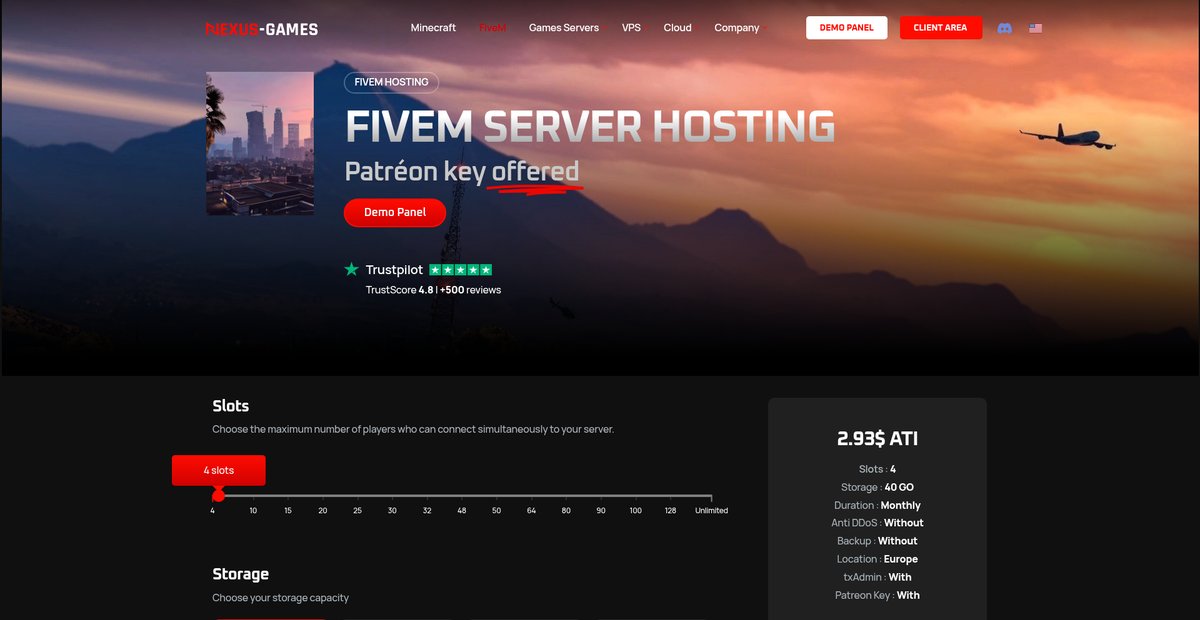This screenshot has height=620, width=1200.
Task: Click the red CLIENT AREA button
Action: pyautogui.click(x=940, y=28)
